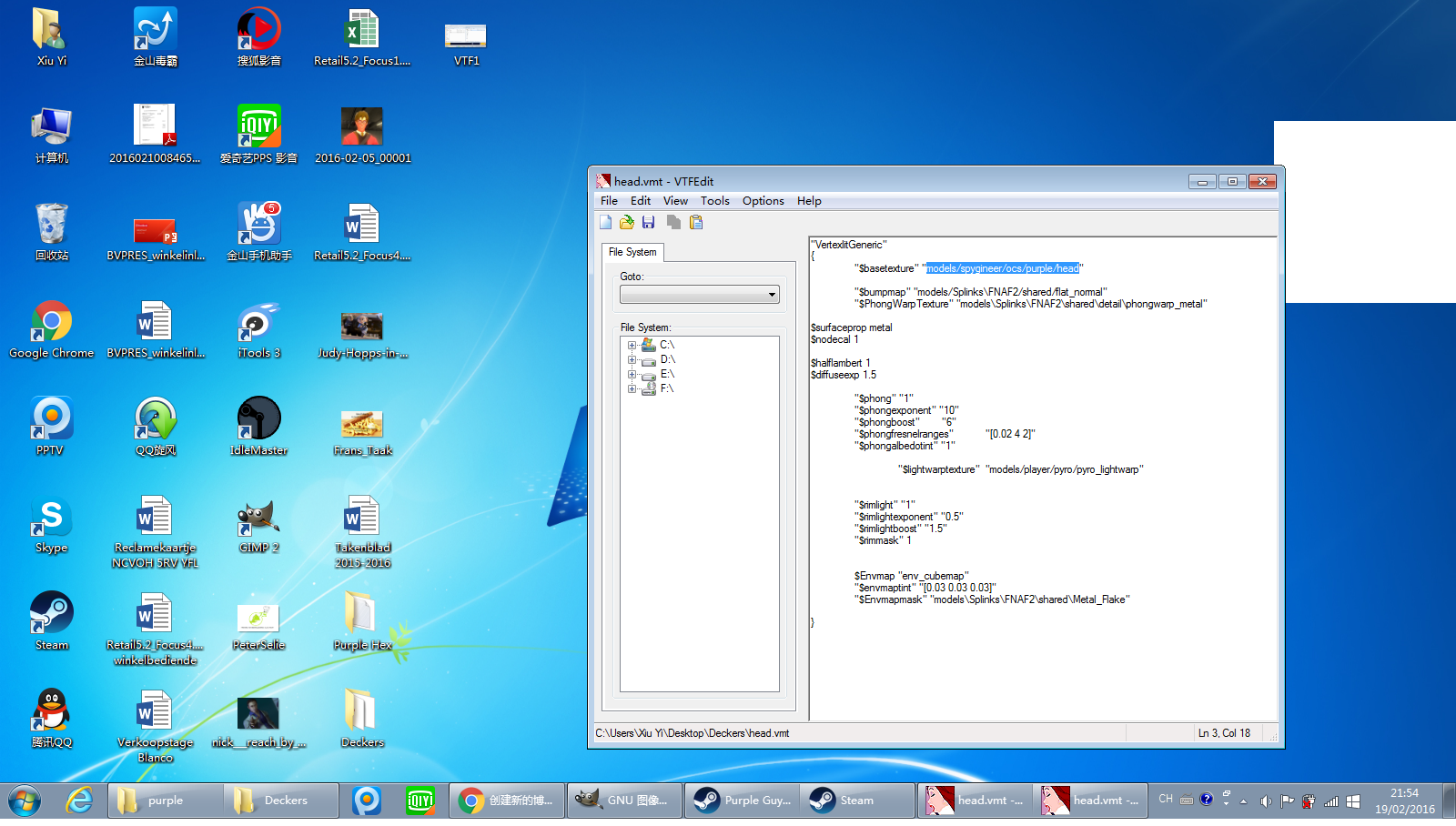
Task: Switch to GNU image taskbar window
Action: [625, 801]
